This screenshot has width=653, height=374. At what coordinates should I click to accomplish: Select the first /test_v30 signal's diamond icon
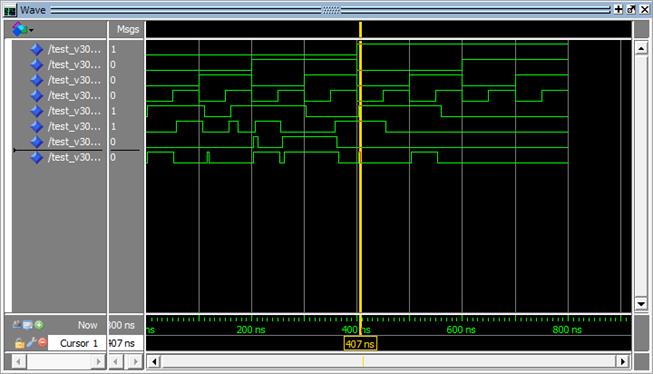[37, 49]
